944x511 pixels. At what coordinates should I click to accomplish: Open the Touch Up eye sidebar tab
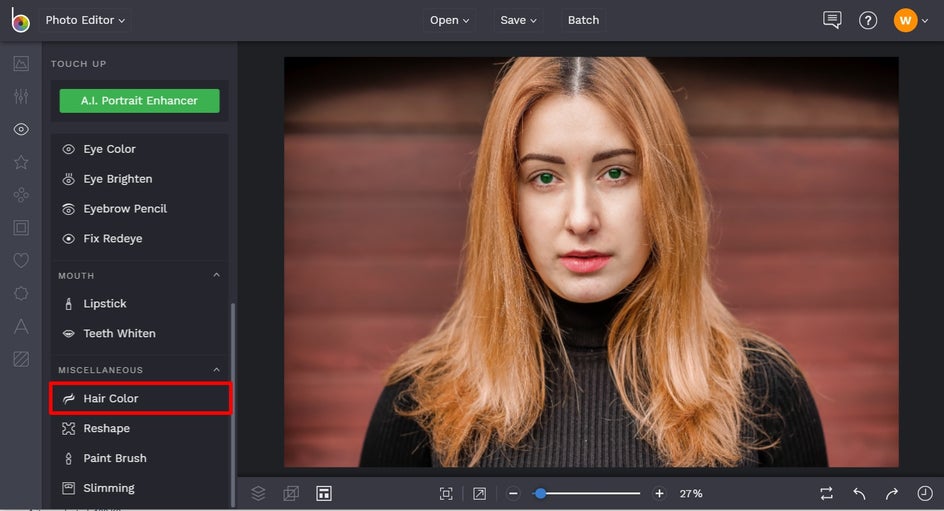coord(21,129)
